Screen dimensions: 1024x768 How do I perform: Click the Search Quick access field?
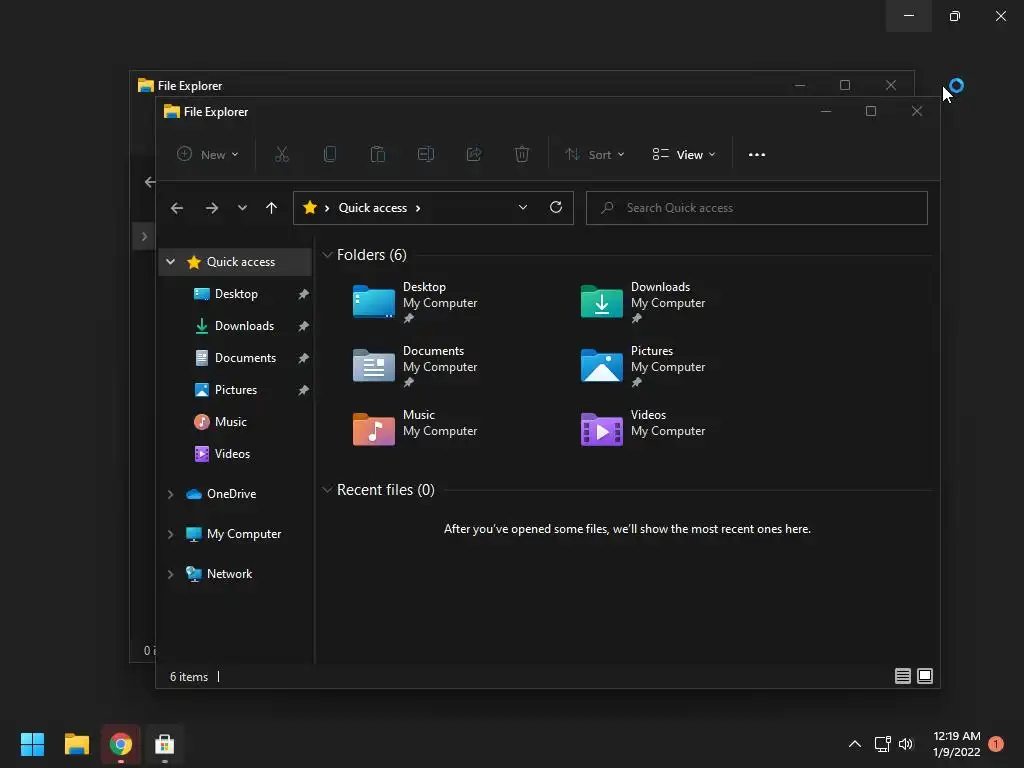tap(756, 208)
